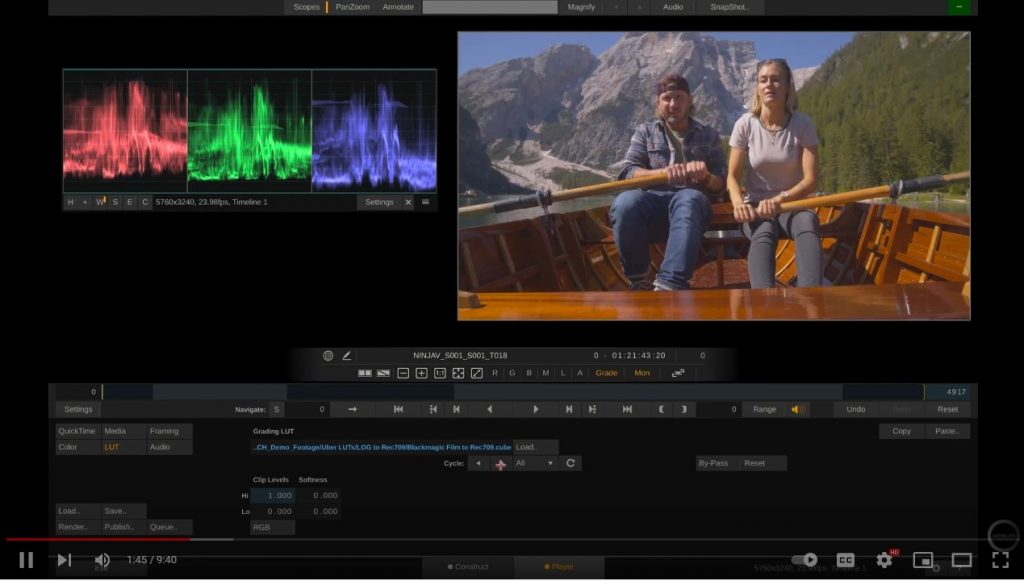Jump to the last frame of timeline
Viewport: 1024px width, 581px height.
click(627, 410)
